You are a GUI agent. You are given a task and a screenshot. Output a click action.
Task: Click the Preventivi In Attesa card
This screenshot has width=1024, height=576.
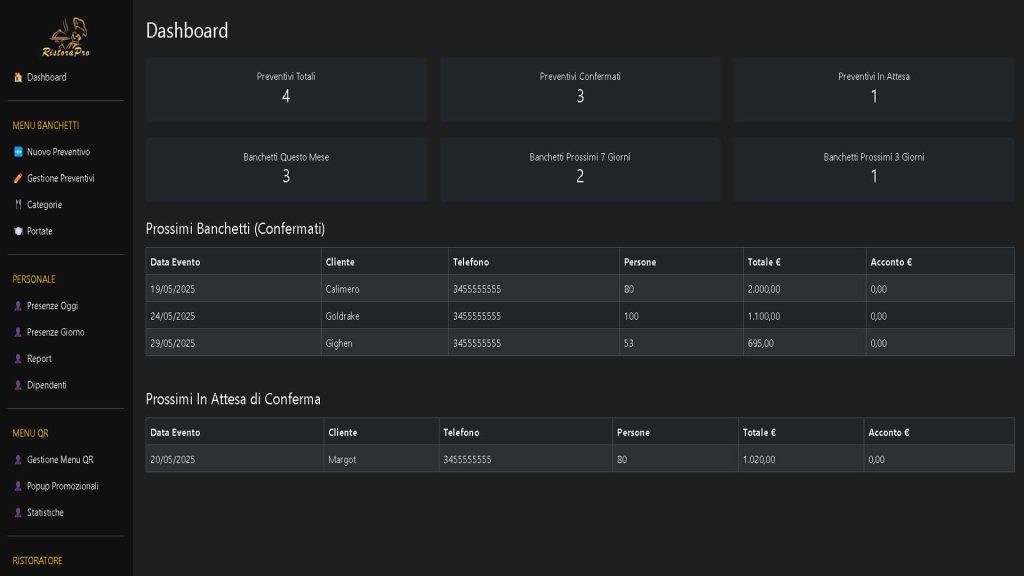[873, 89]
